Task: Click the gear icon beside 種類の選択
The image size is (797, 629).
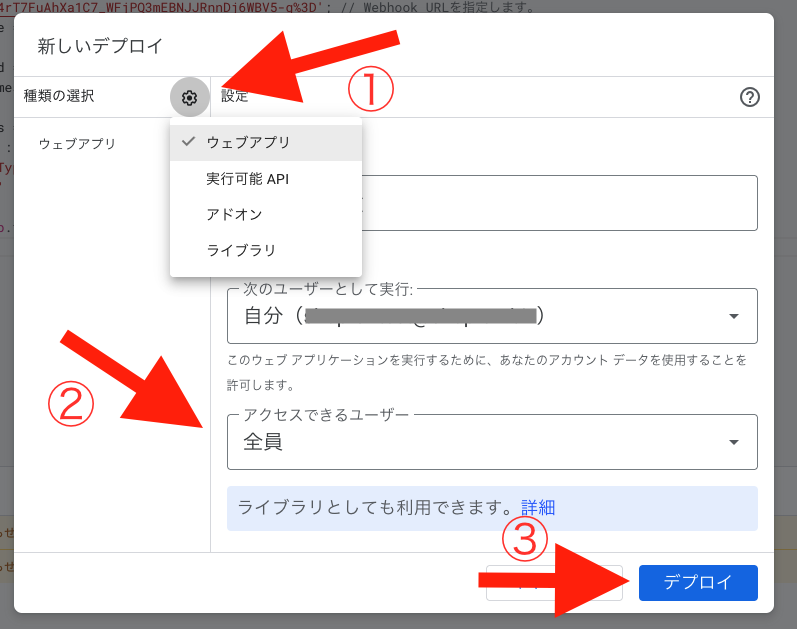Action: [x=190, y=97]
